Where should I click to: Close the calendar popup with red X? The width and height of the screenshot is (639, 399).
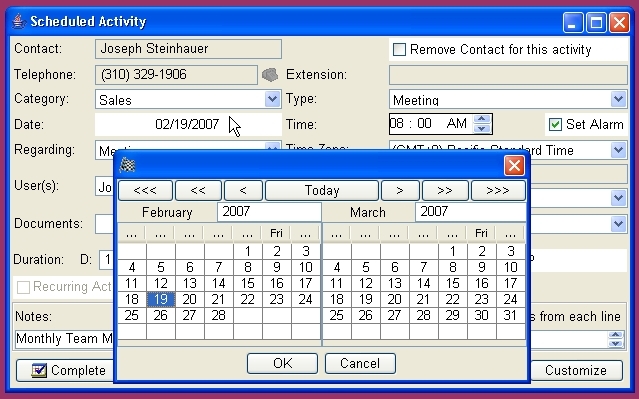(x=514, y=165)
